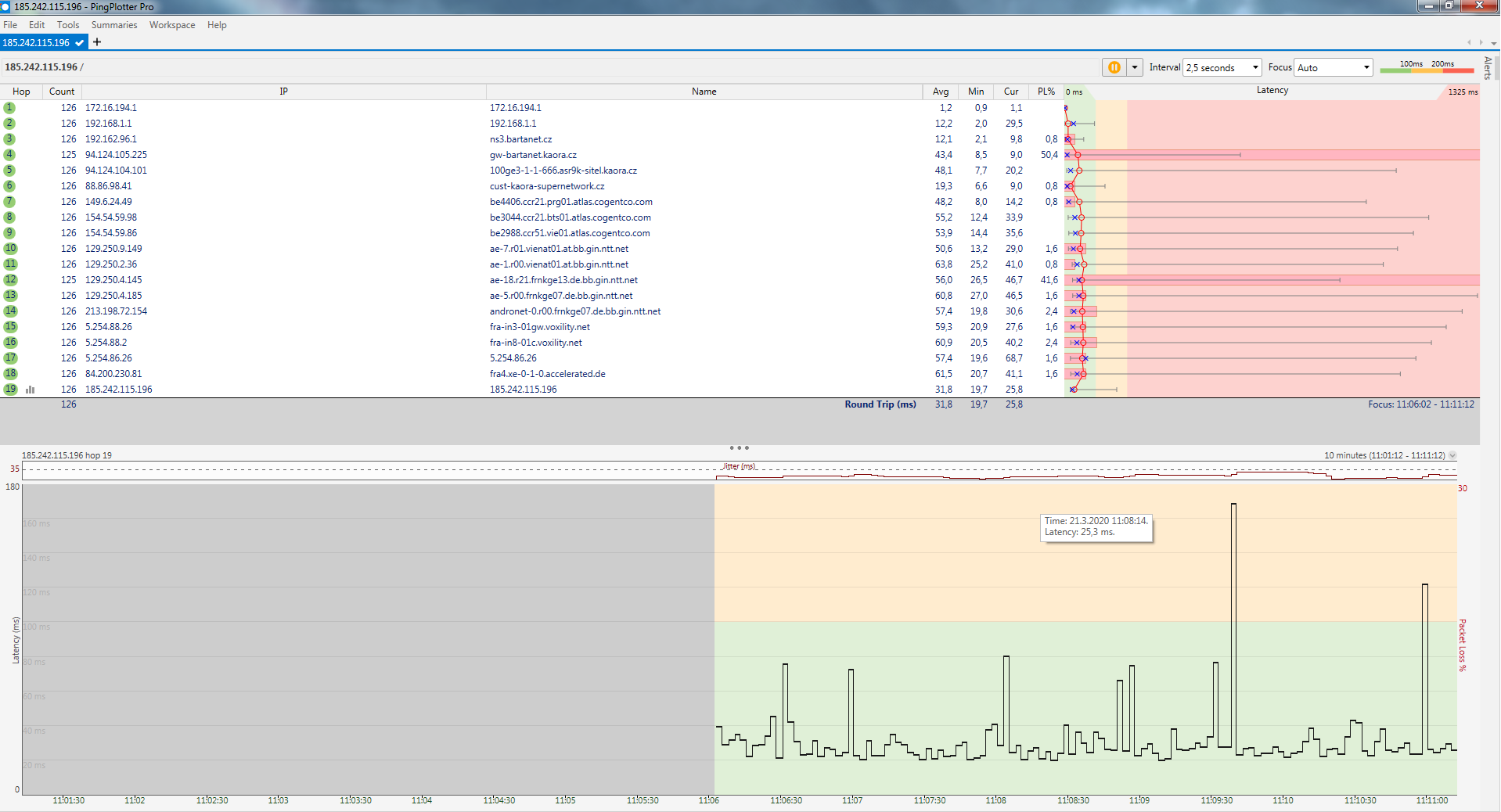Click the tab scroll right arrow
This screenshot has height=812, width=1501.
click(x=1480, y=42)
